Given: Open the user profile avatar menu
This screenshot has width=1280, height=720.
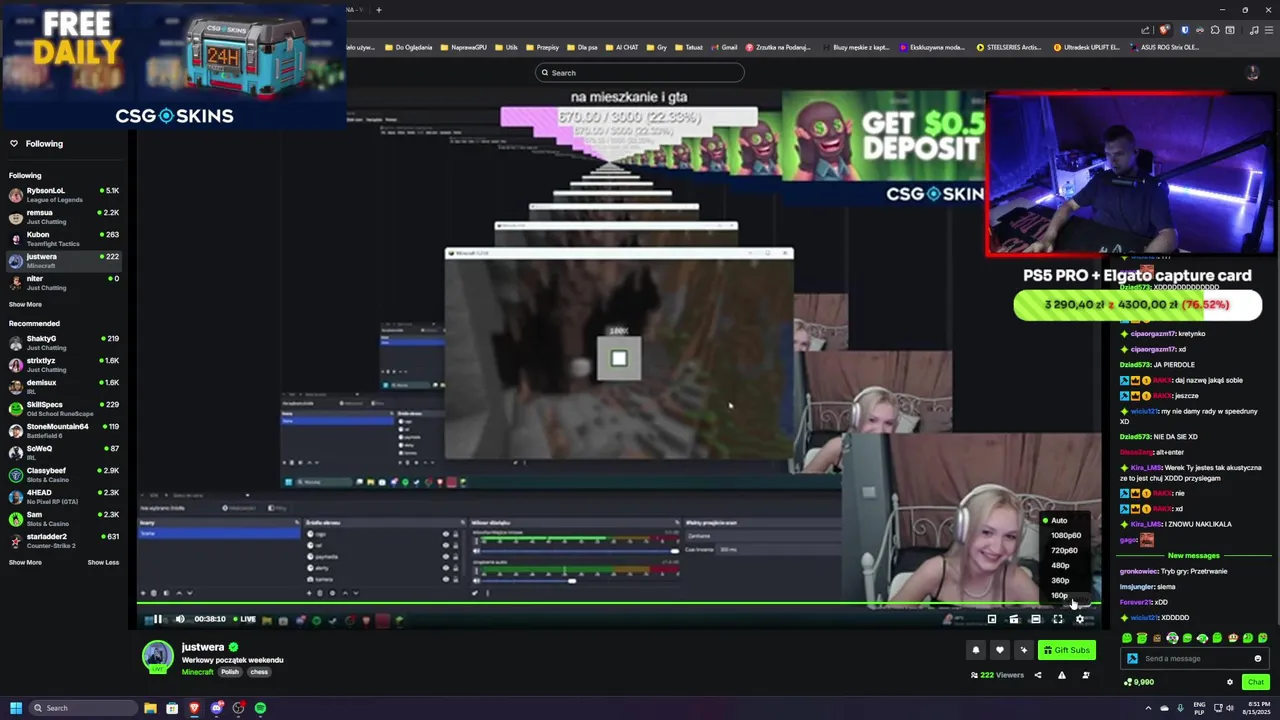Looking at the screenshot, I should (1252, 72).
